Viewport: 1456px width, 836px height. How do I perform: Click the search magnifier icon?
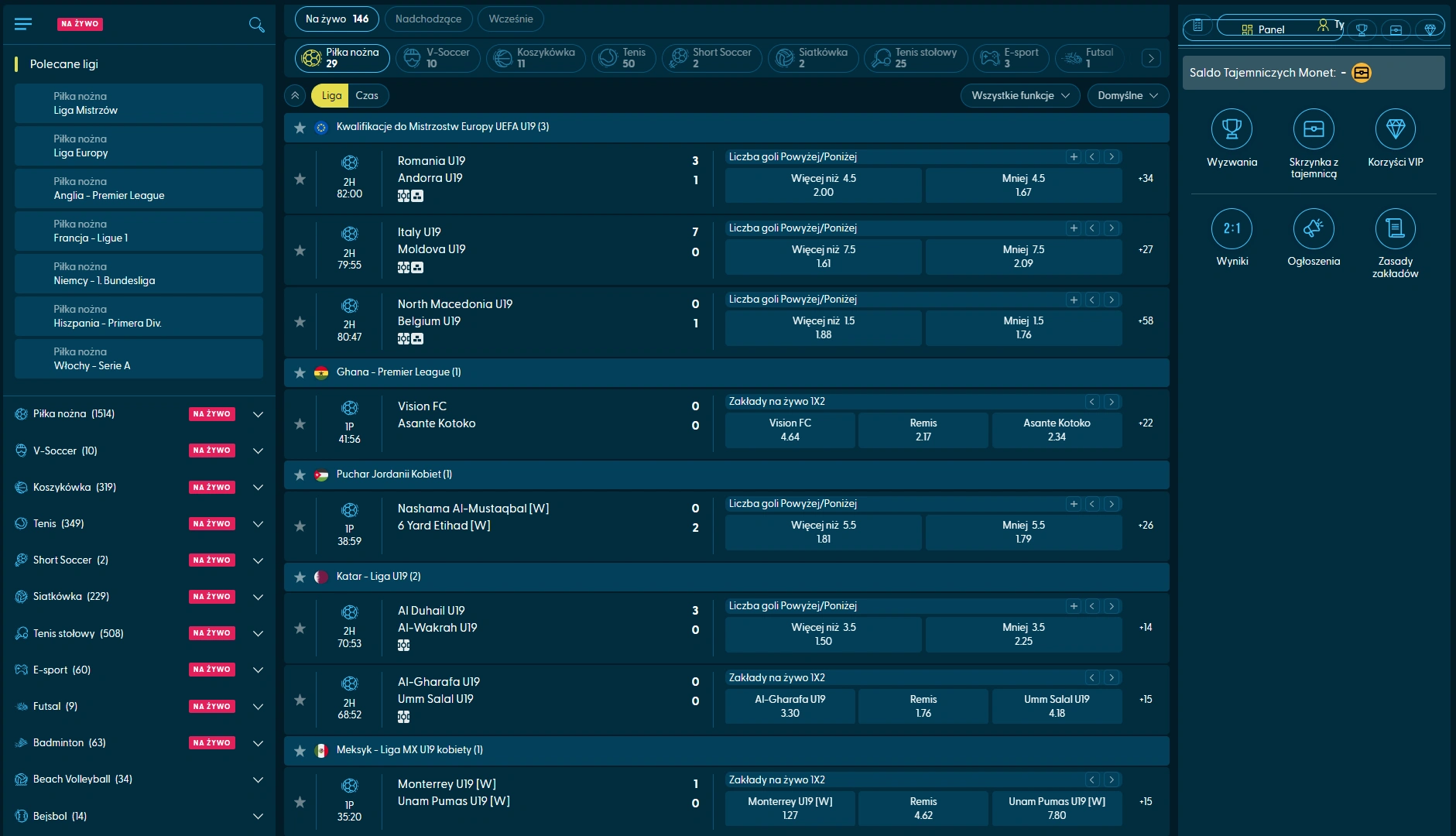coord(256,25)
